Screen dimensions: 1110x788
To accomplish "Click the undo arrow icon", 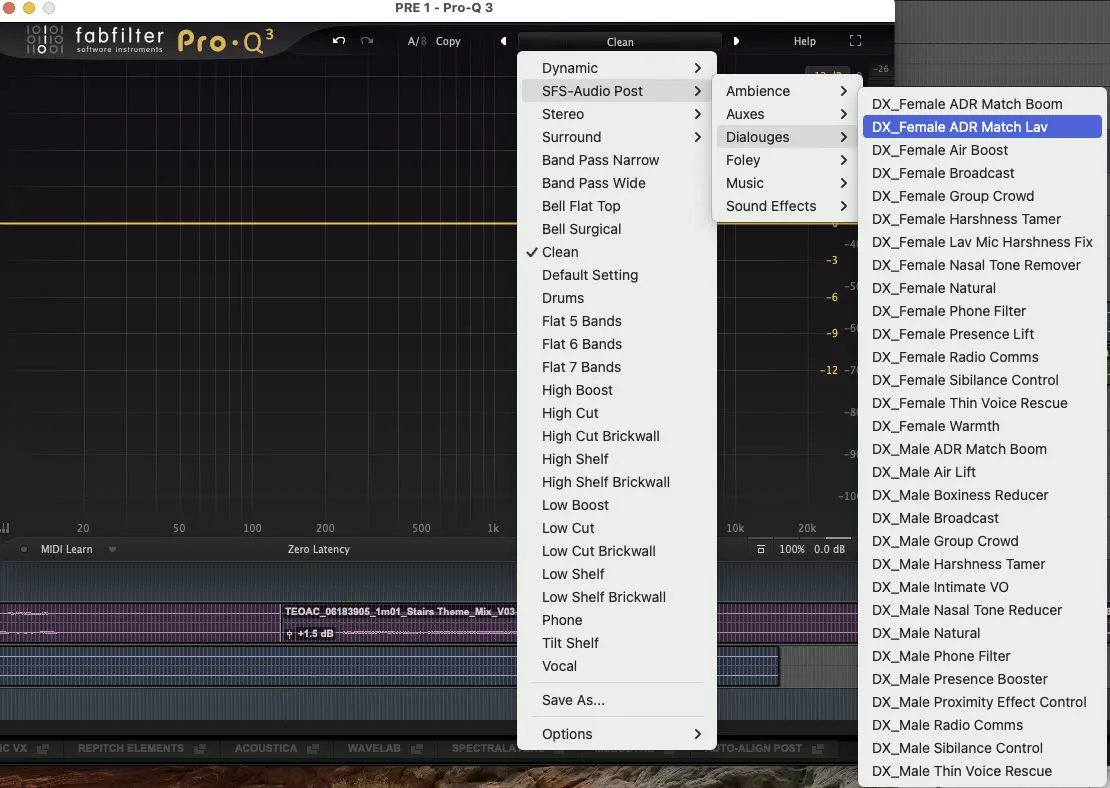I will coord(339,40).
